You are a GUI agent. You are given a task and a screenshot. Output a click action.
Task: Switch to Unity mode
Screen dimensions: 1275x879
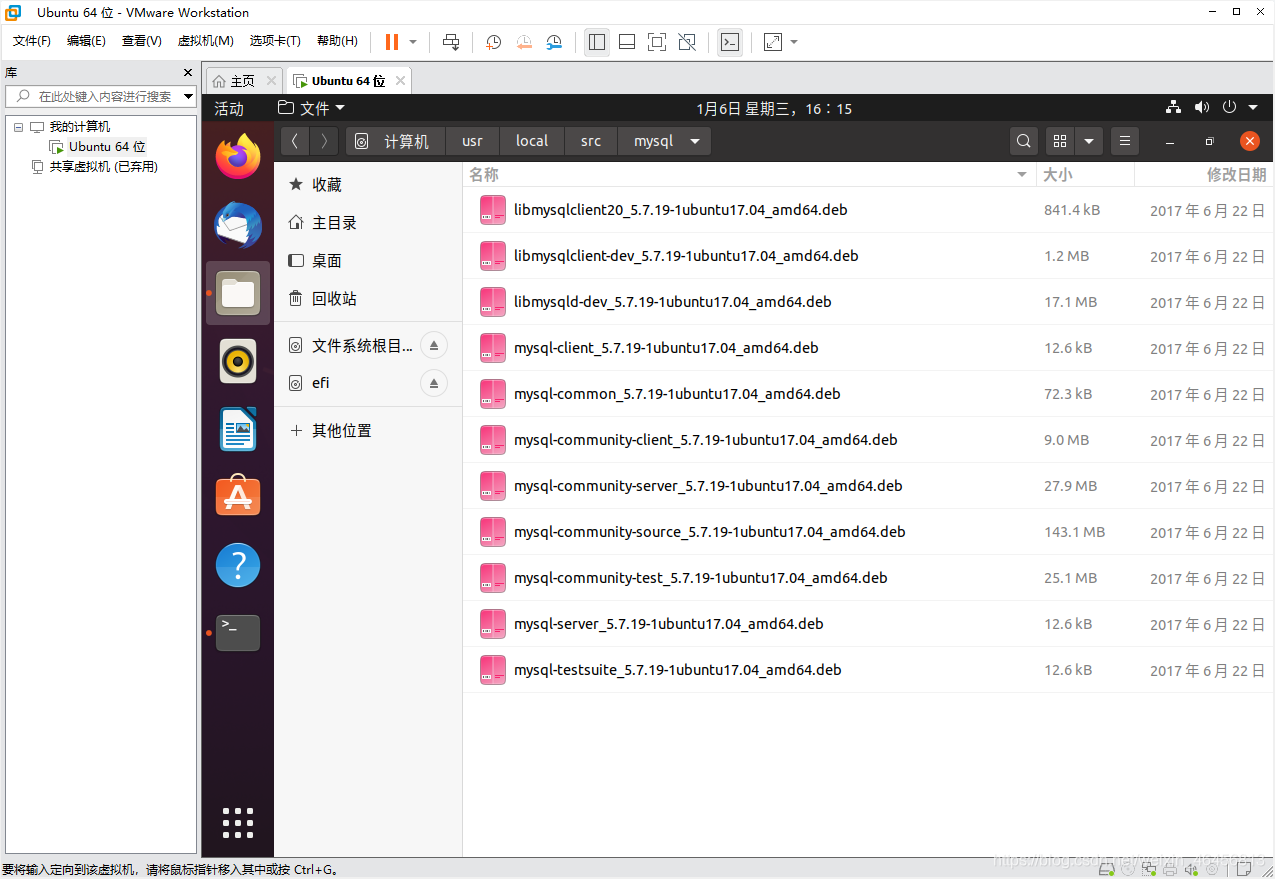click(687, 42)
